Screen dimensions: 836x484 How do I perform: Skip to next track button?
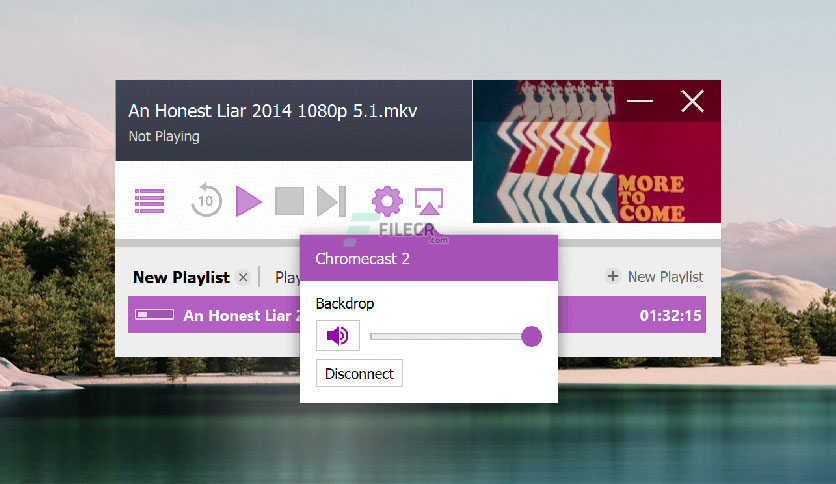point(332,201)
